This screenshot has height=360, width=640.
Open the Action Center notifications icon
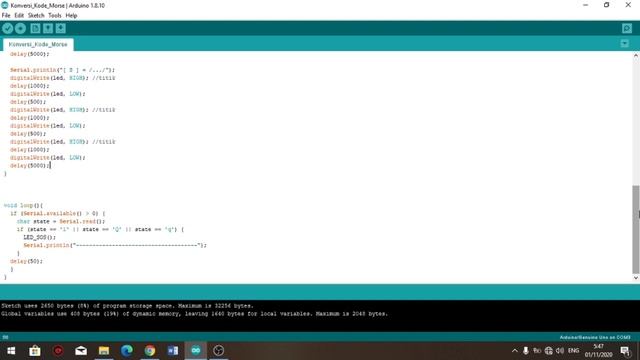point(625,351)
